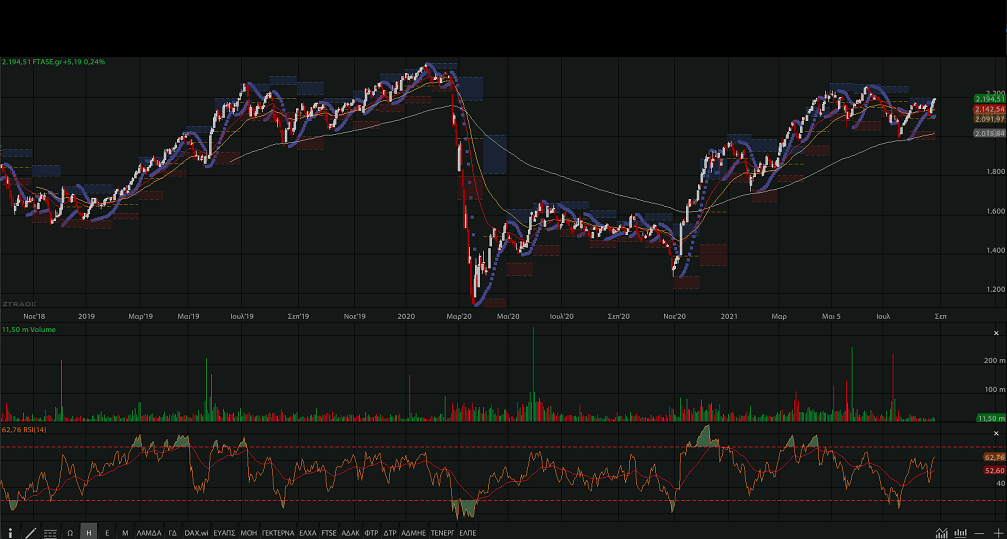The image size is (1007, 539).
Task: Switch to the Ω timeframe
Action: pos(70,533)
